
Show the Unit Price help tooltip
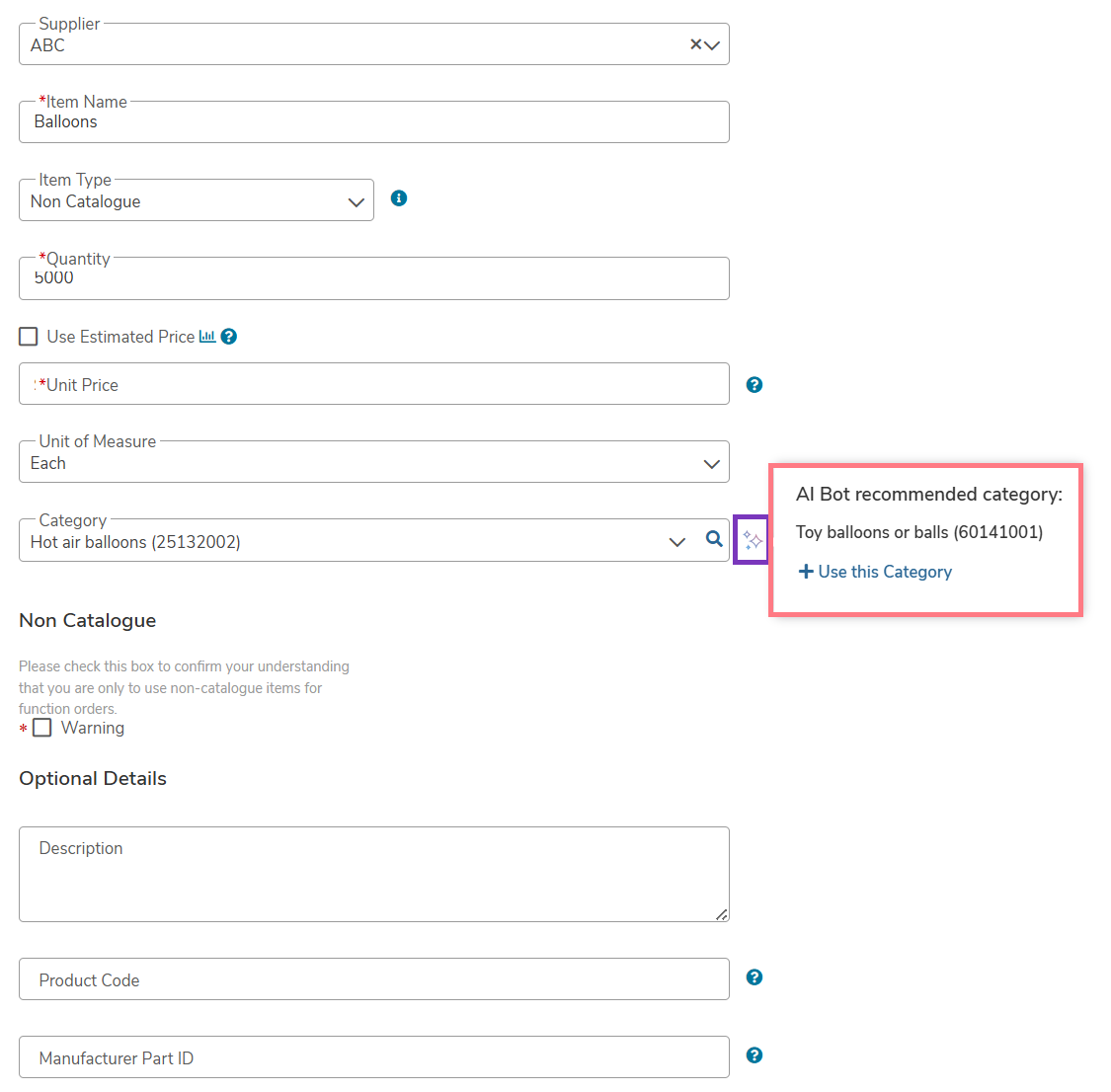pos(754,384)
